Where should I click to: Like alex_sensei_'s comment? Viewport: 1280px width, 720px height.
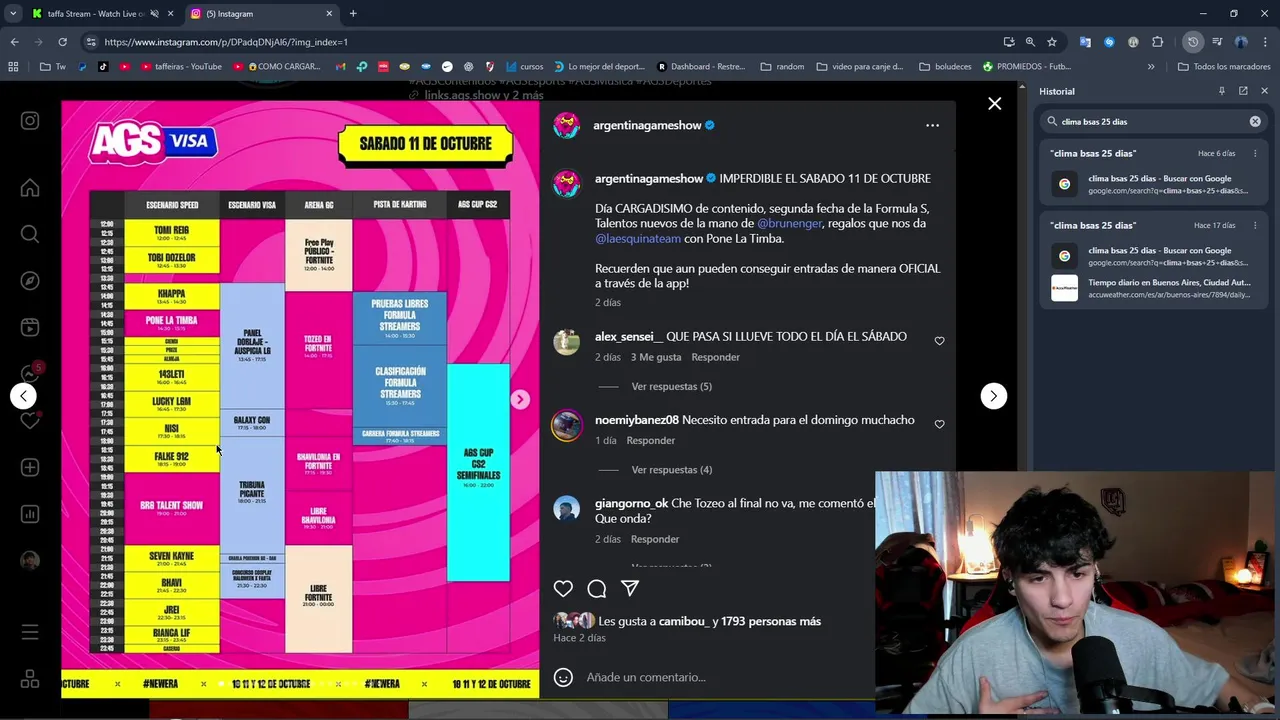click(x=939, y=341)
